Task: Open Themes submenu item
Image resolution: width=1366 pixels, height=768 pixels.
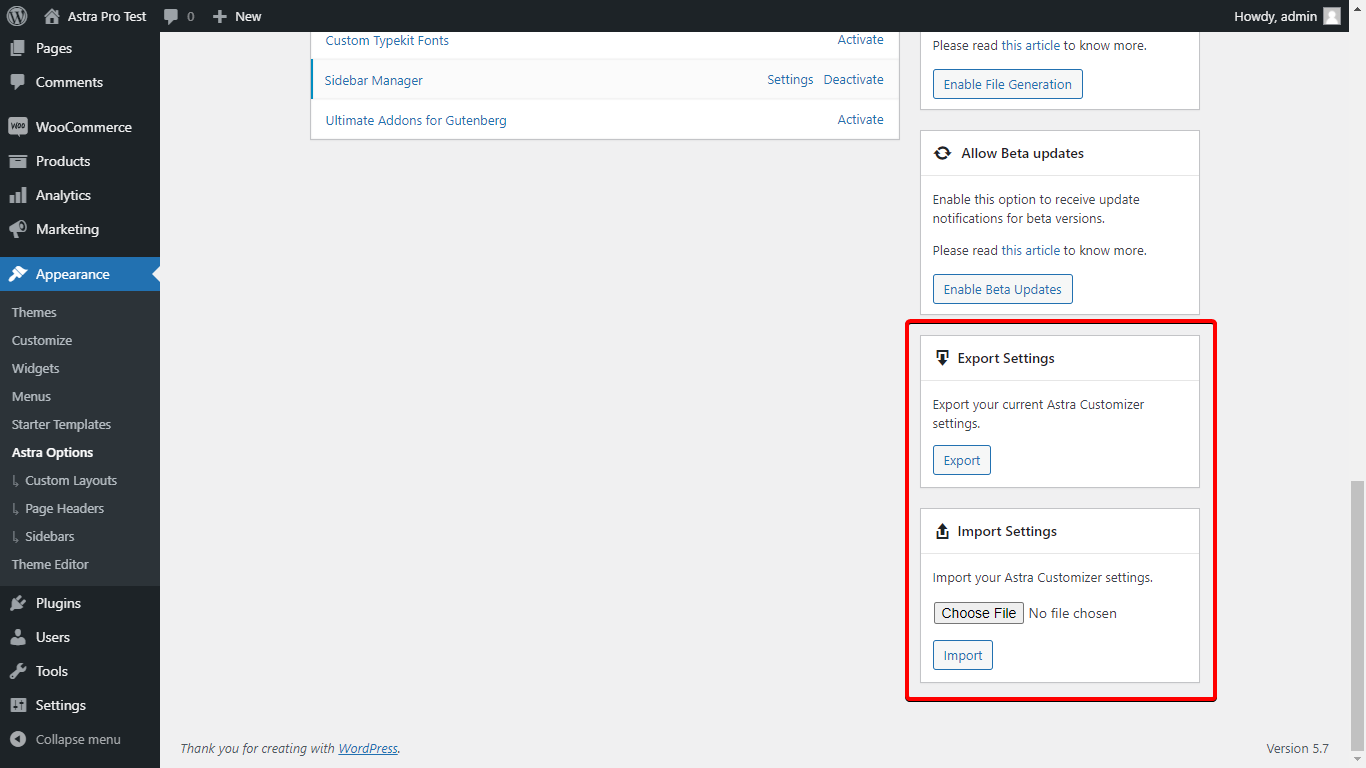Action: (34, 312)
